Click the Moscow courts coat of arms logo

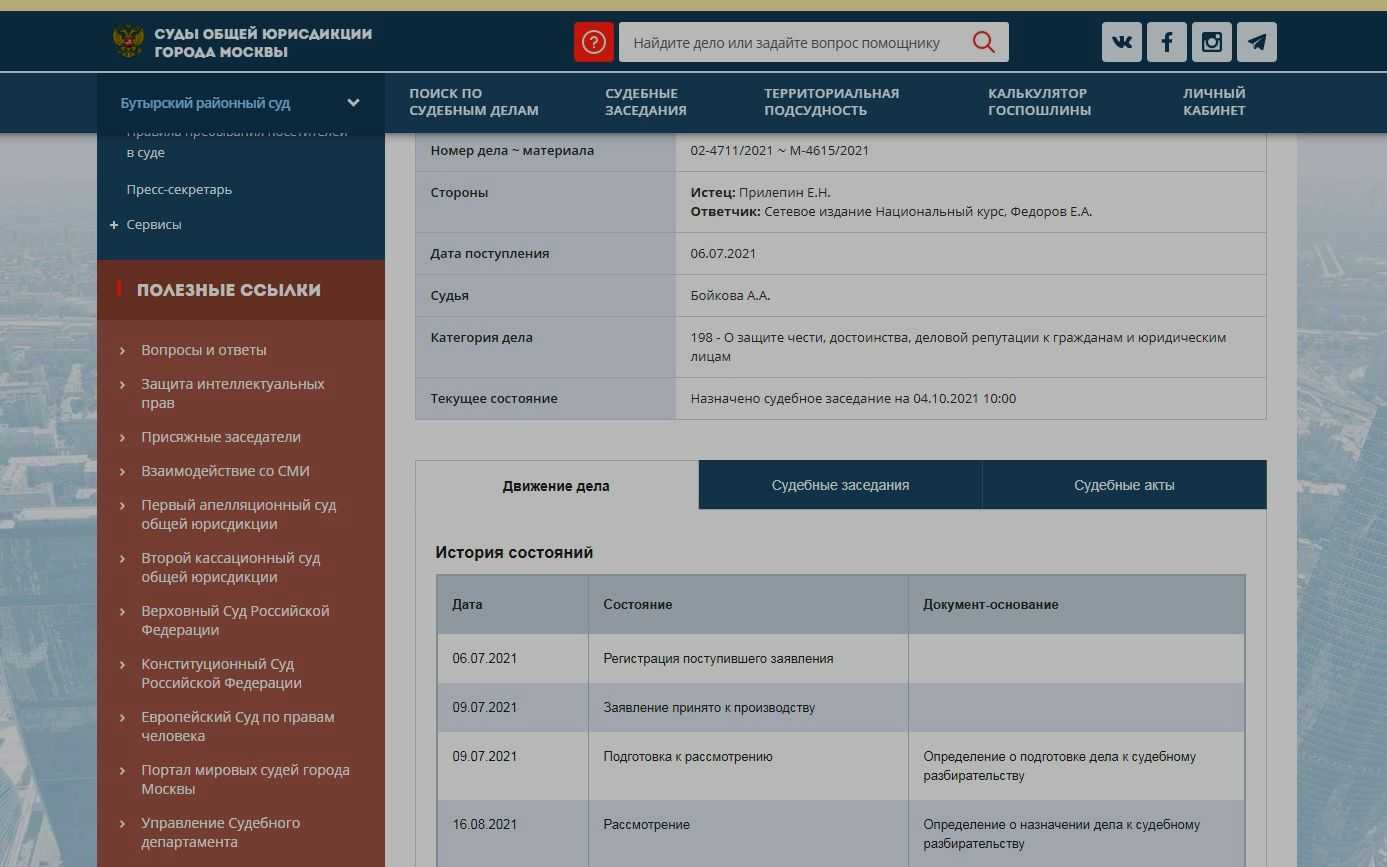pyautogui.click(x=128, y=42)
